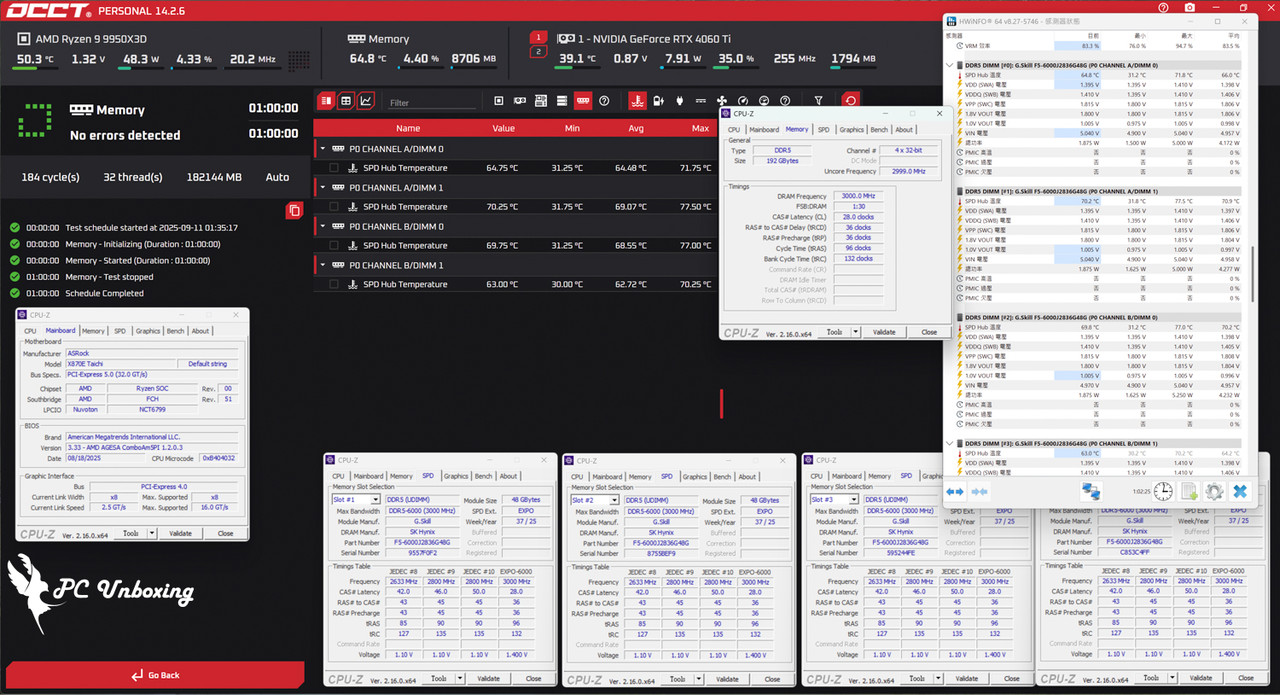The image size is (1280, 695).
Task: Collapse DDR5 DIMM [#3] section in HWiNFO
Action: 949,443
